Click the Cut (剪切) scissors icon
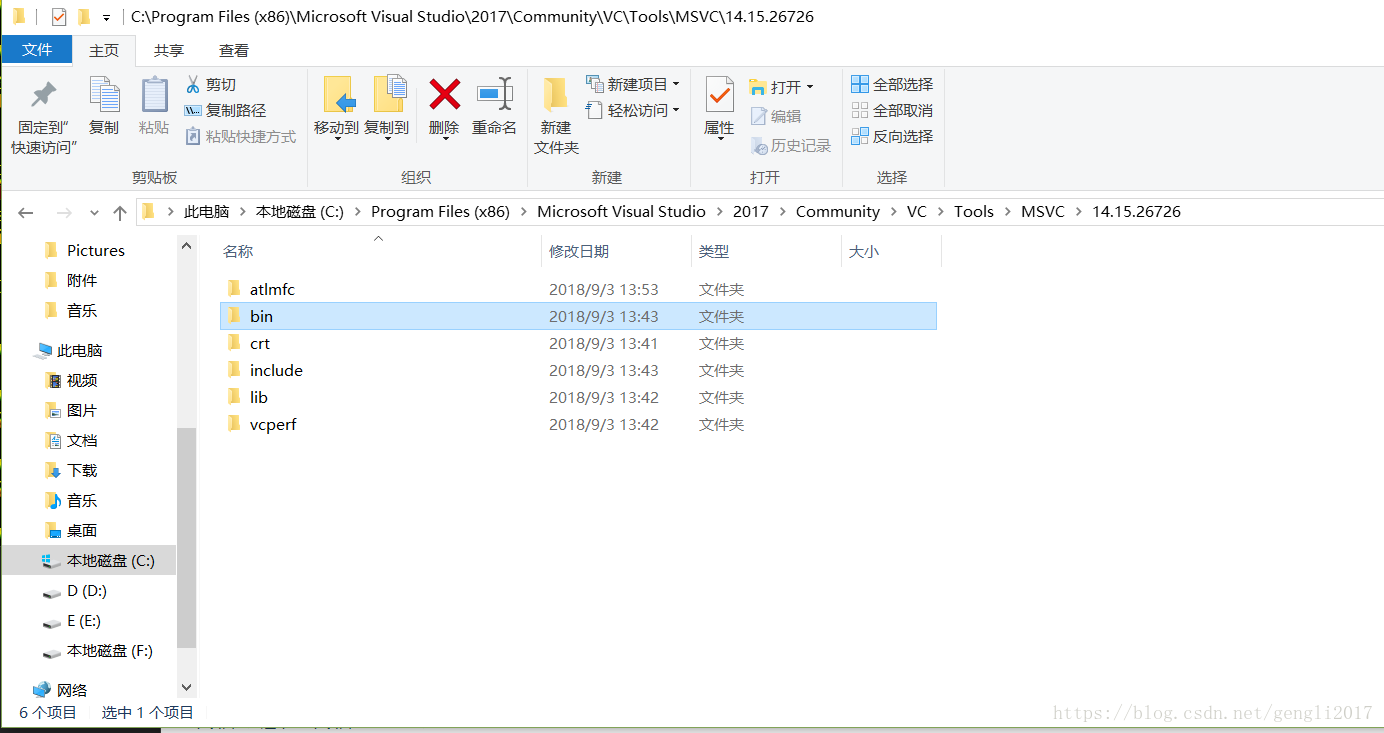This screenshot has width=1384, height=733. click(193, 84)
